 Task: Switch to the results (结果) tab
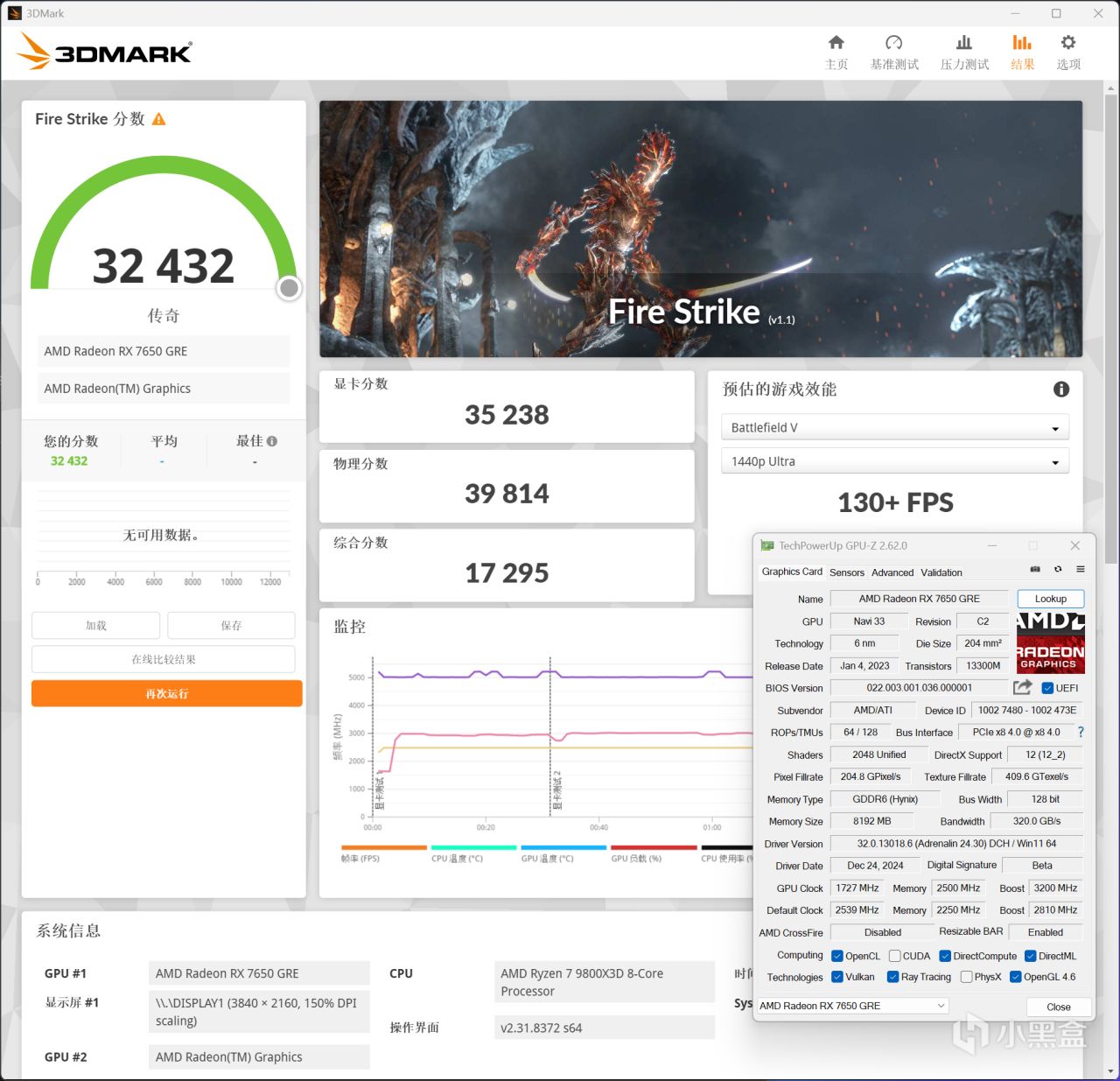tap(1022, 53)
